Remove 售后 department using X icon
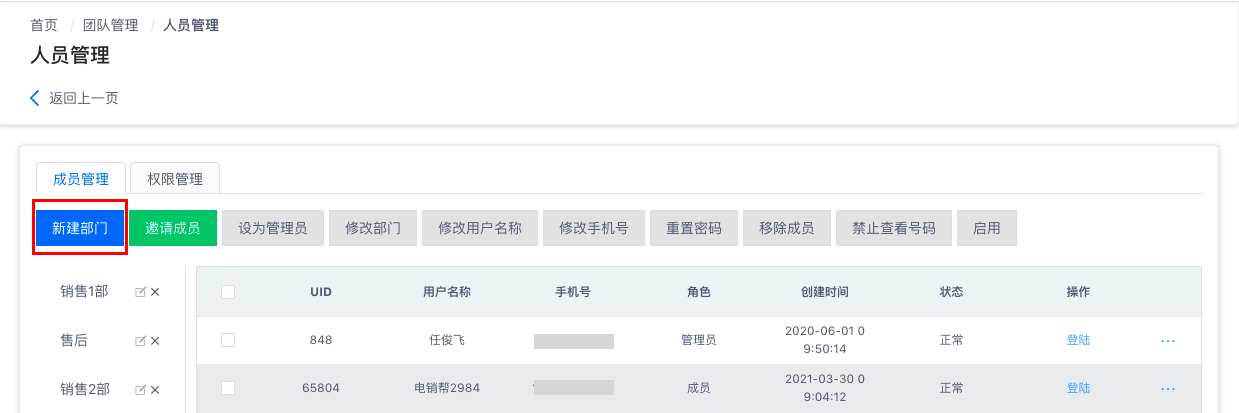This screenshot has height=413, width=1239. pos(155,341)
